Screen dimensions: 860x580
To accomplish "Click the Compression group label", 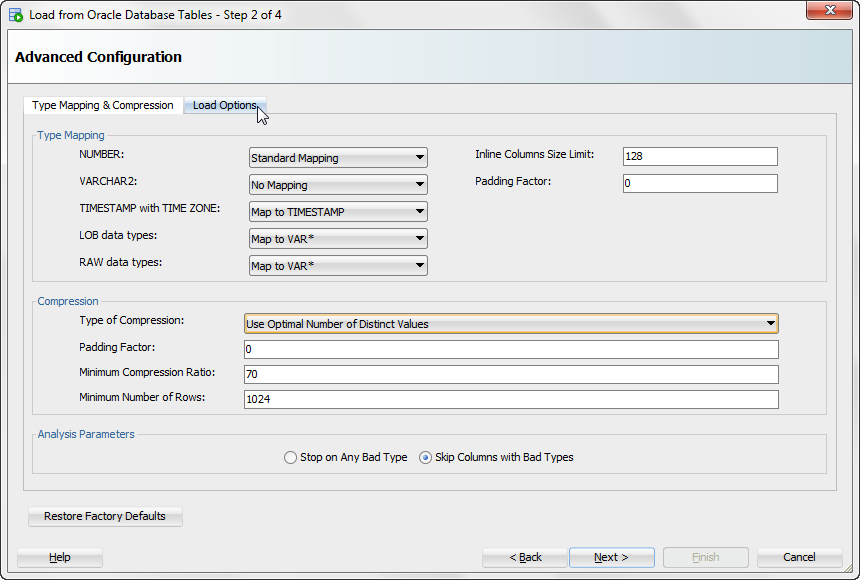I will [68, 301].
